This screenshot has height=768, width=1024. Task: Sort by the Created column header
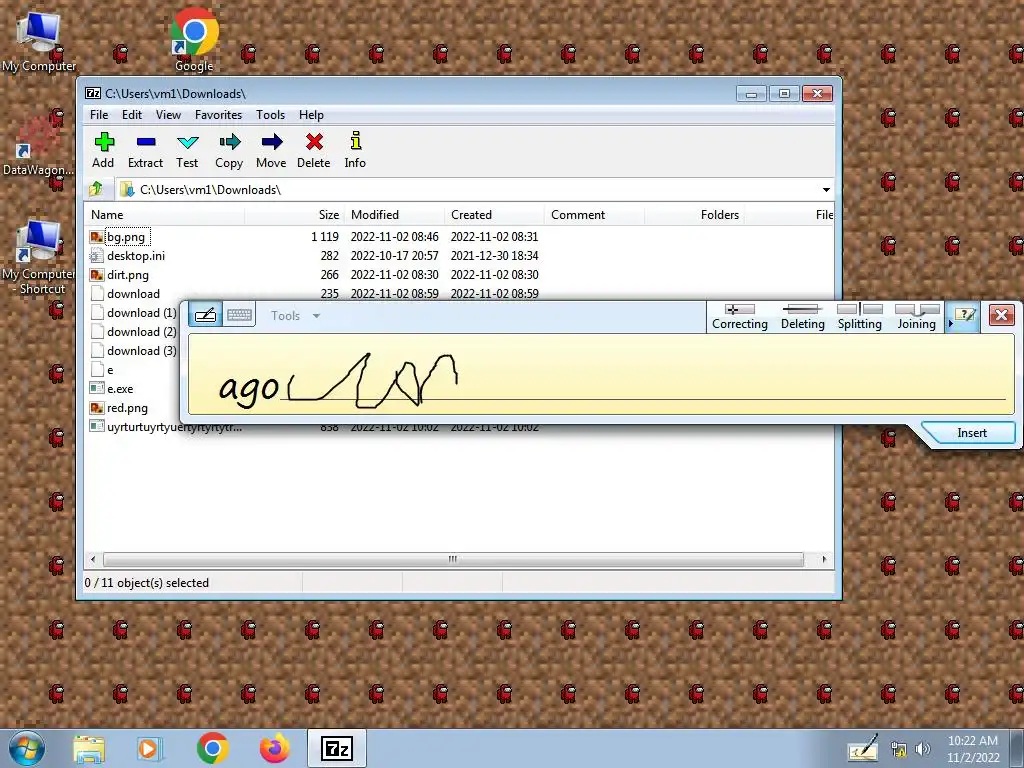tap(494, 215)
